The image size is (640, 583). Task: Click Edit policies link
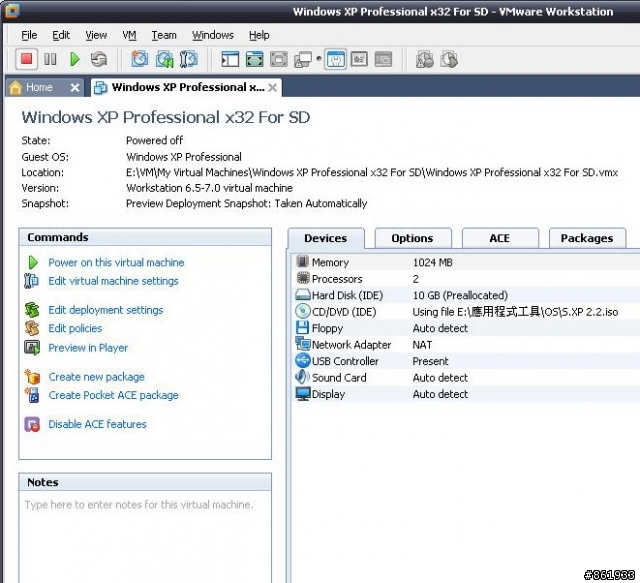75,329
